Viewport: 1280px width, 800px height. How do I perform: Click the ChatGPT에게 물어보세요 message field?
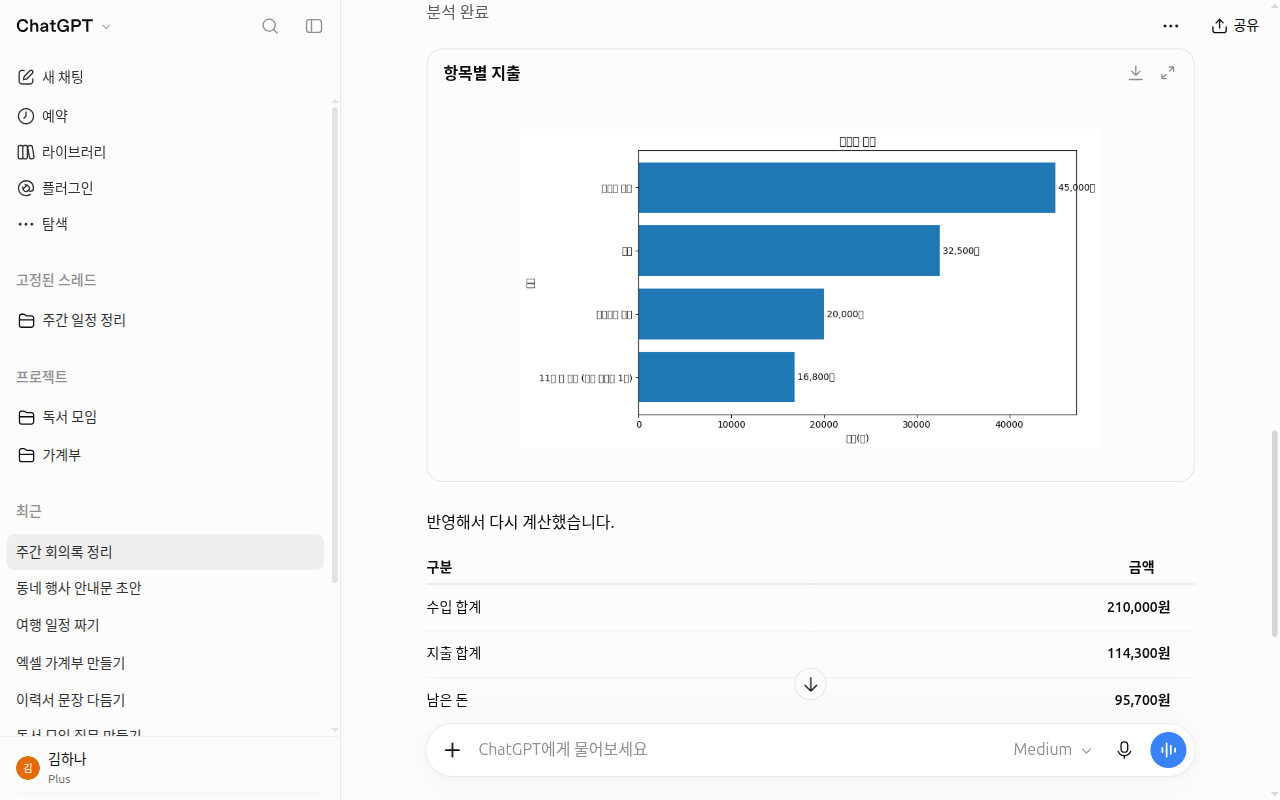(740, 750)
